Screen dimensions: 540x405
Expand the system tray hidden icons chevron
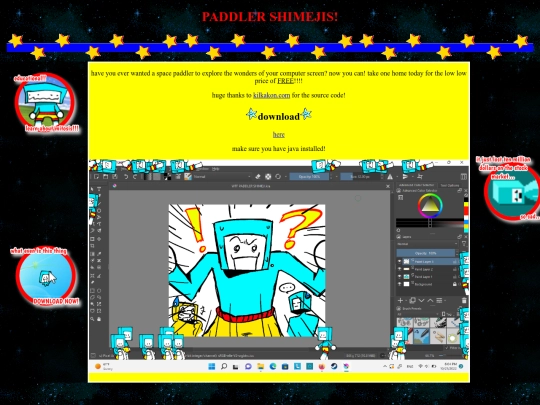coord(385,366)
